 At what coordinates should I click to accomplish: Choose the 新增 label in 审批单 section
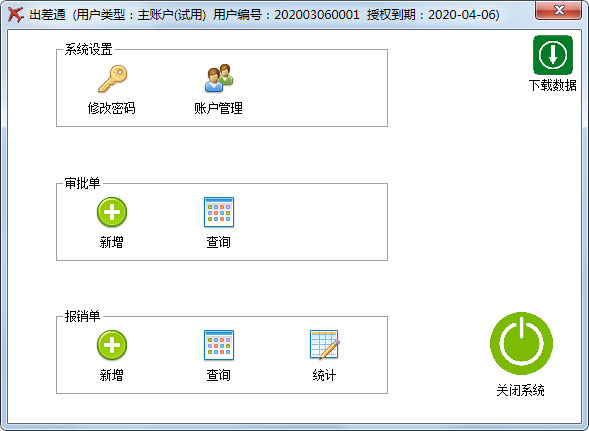pos(112,242)
